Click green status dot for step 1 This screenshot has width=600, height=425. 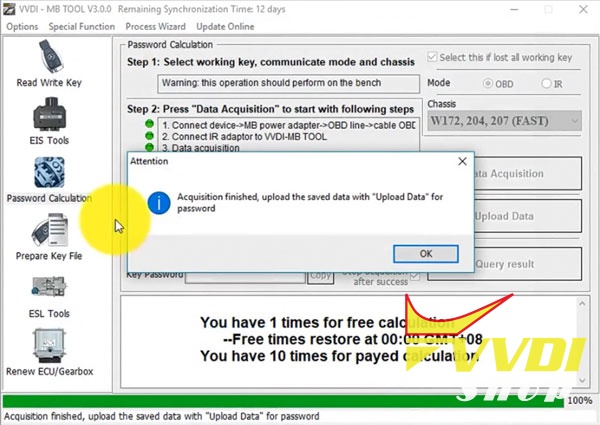coord(149,124)
